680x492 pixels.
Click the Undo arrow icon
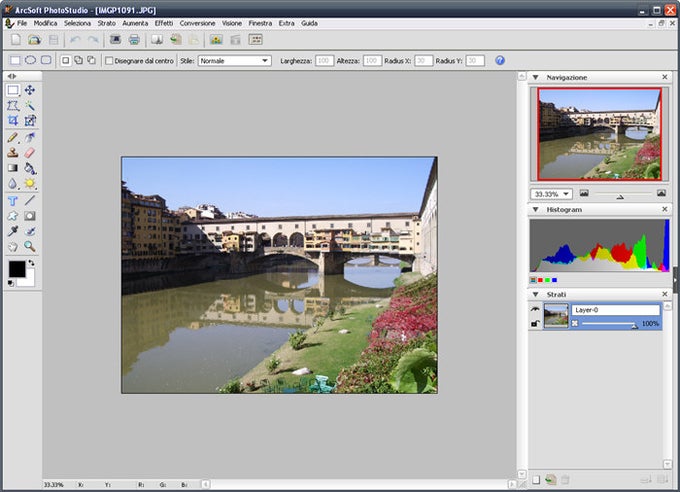75,40
